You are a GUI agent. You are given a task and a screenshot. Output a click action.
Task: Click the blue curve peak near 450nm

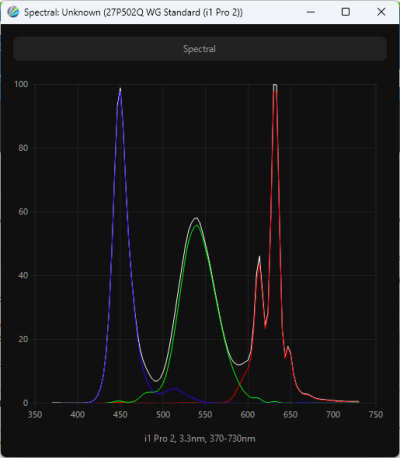[x=120, y=90]
